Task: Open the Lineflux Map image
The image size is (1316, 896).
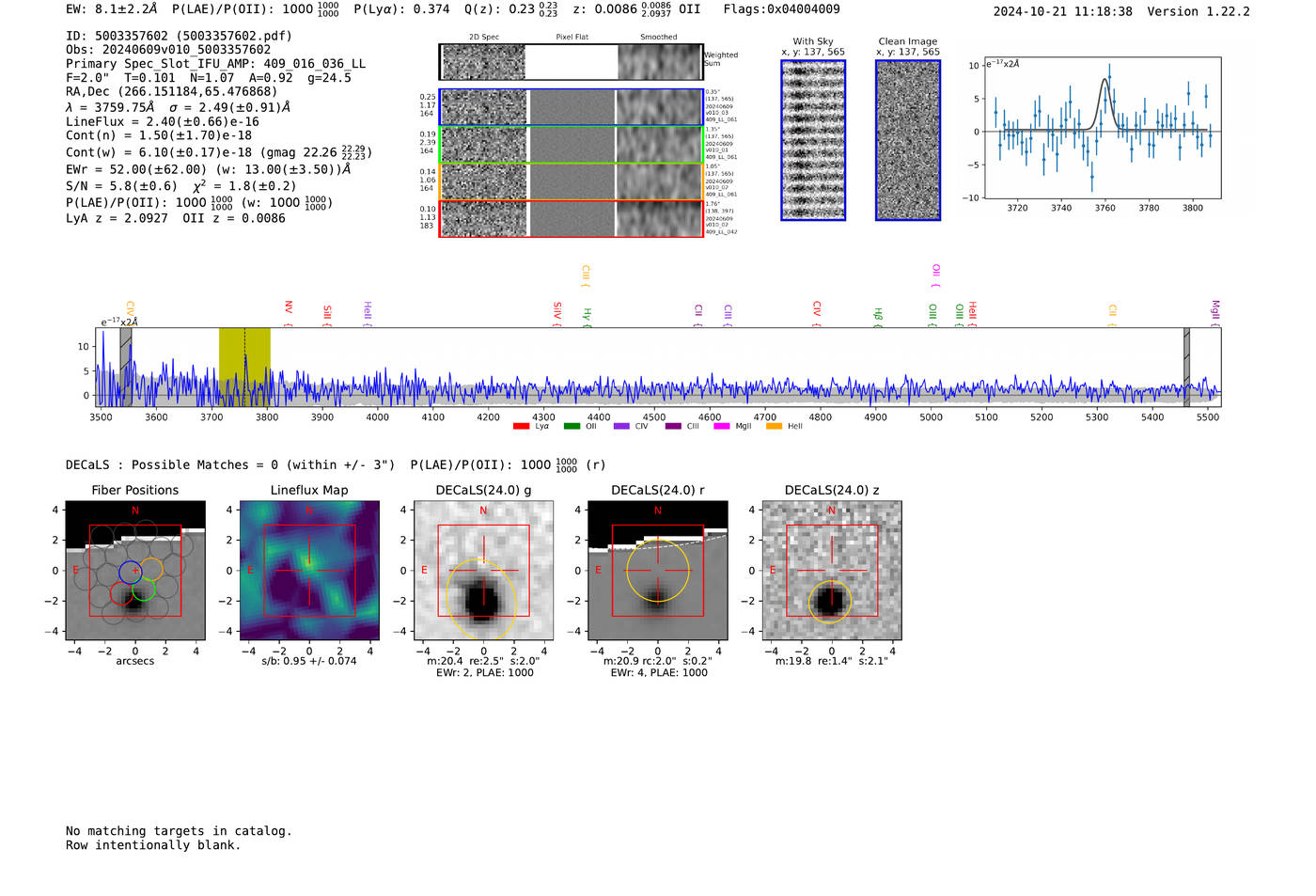Action: click(x=309, y=570)
